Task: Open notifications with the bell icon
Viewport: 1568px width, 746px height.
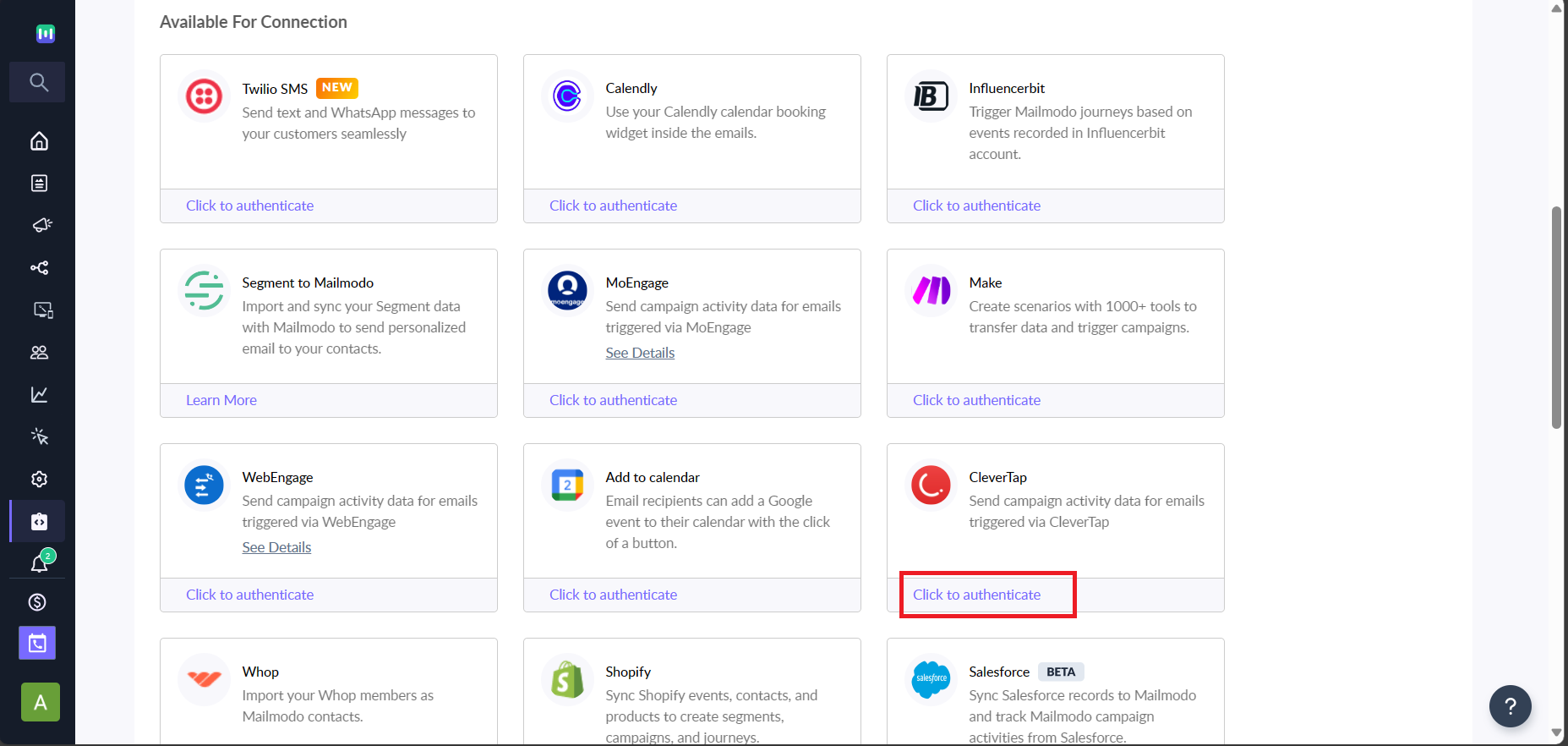Action: pos(41,562)
